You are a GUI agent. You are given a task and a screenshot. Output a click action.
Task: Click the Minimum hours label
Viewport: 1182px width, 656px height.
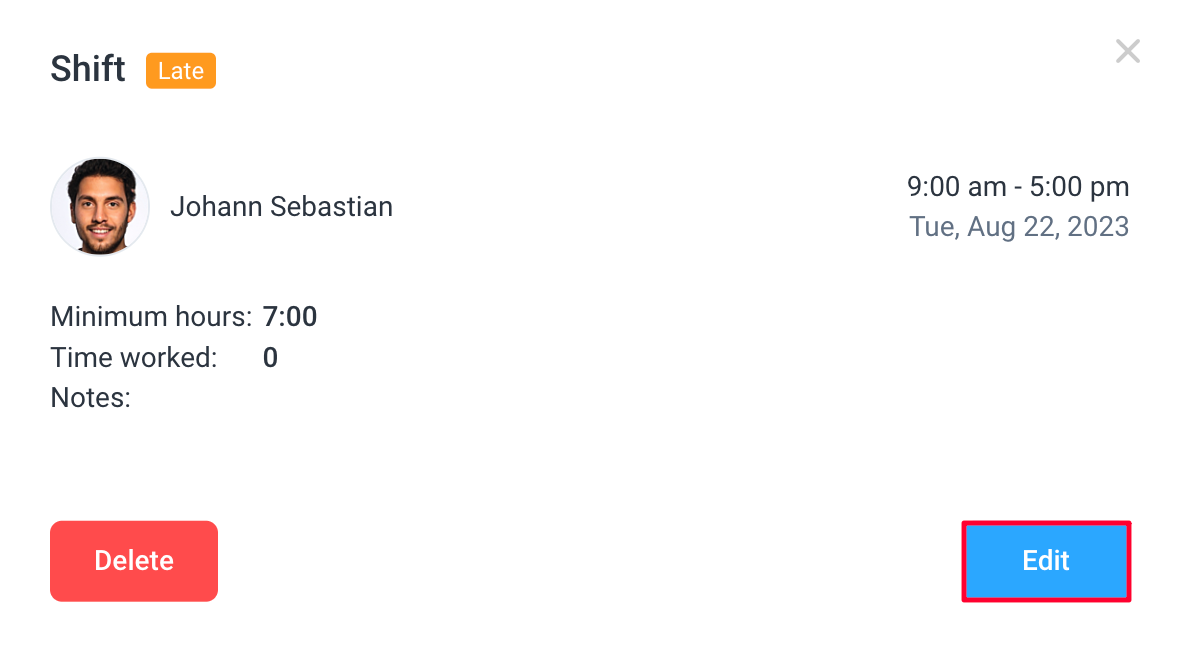(151, 317)
